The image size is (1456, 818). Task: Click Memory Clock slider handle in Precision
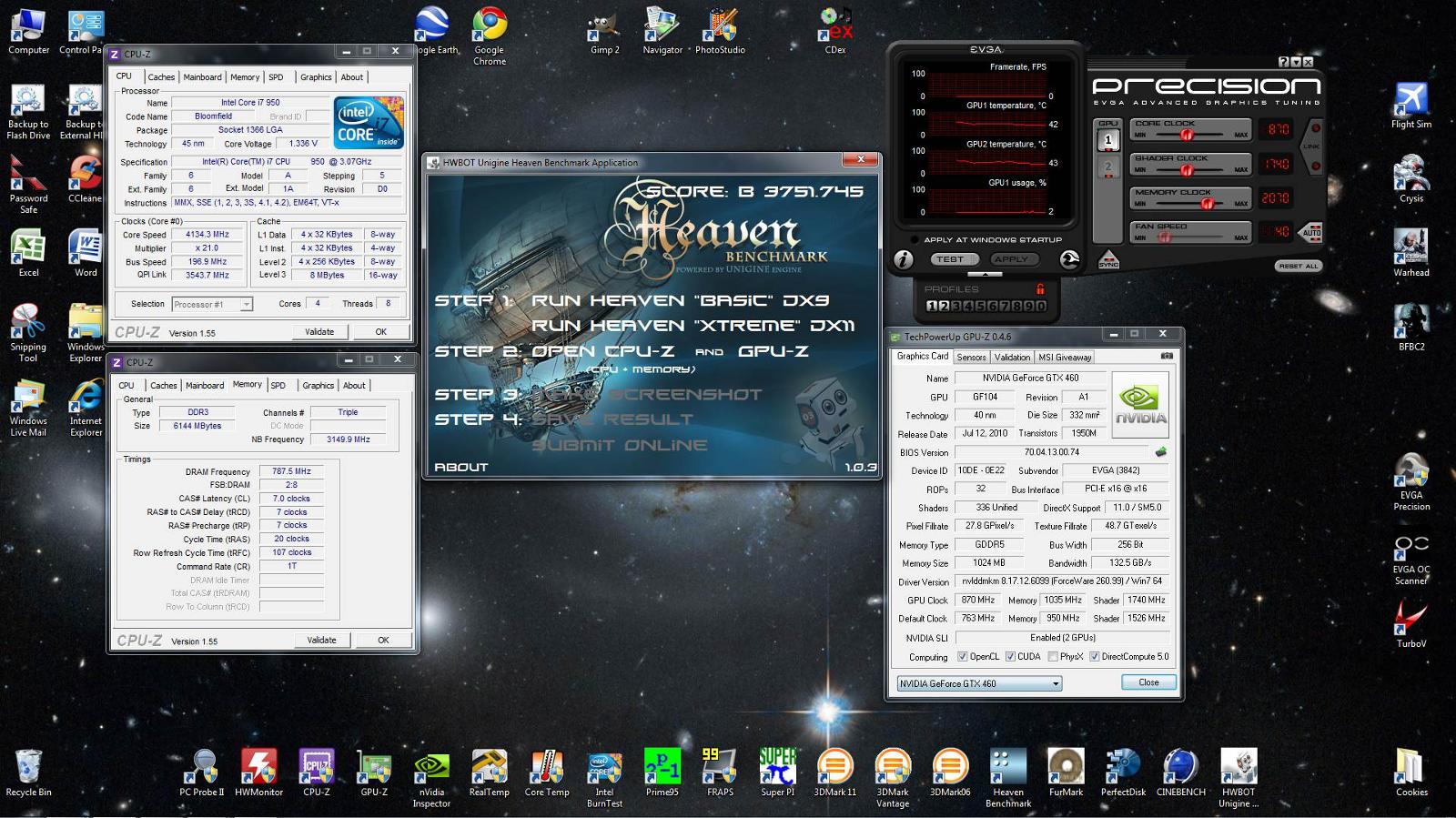pos(1207,204)
